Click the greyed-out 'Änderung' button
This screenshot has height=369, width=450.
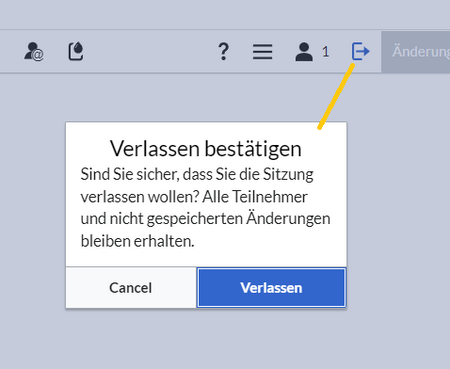coord(416,52)
